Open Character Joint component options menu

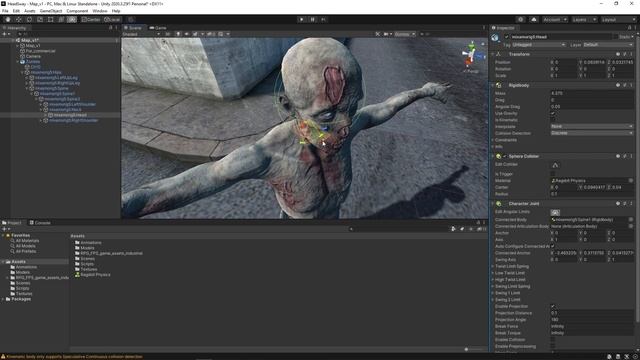tap(631, 203)
